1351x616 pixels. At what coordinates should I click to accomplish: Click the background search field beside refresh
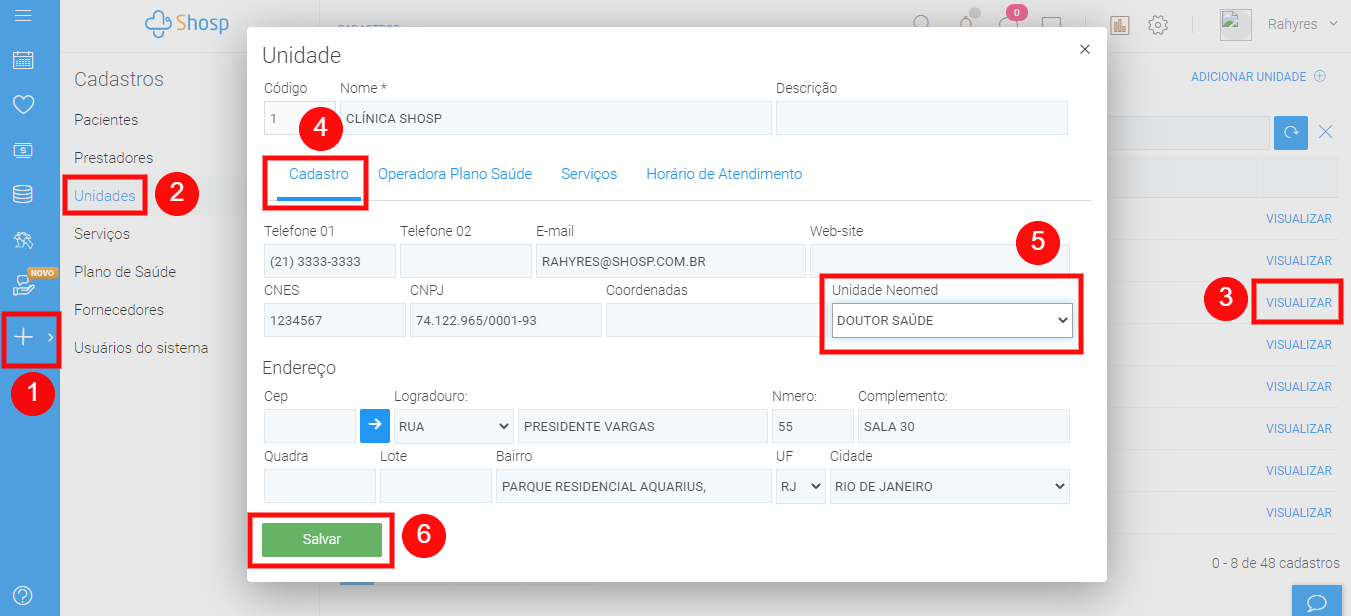coord(1188,132)
